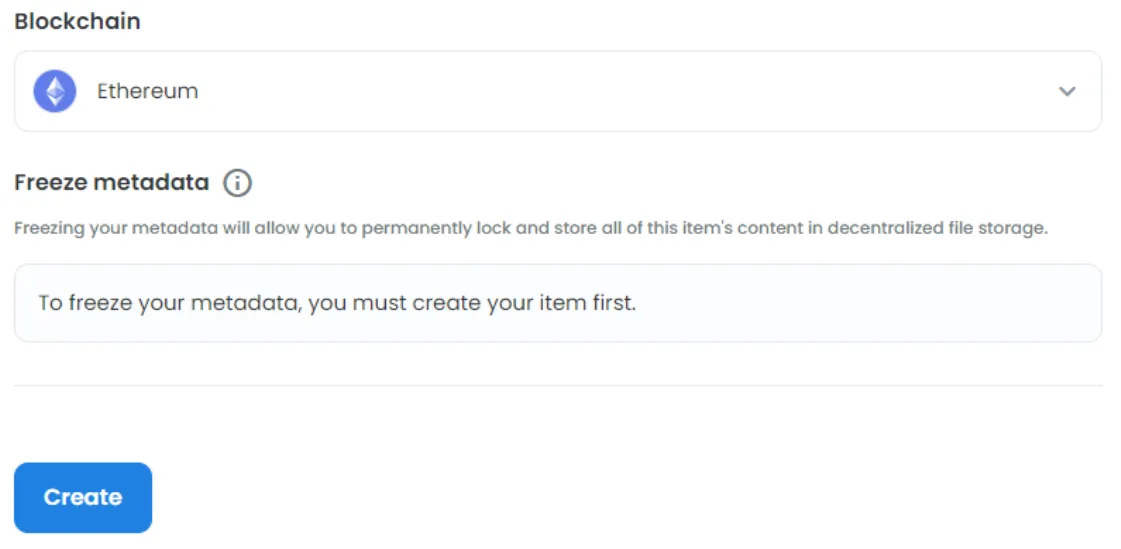Click the horizontal divider above Create

coord(557,385)
